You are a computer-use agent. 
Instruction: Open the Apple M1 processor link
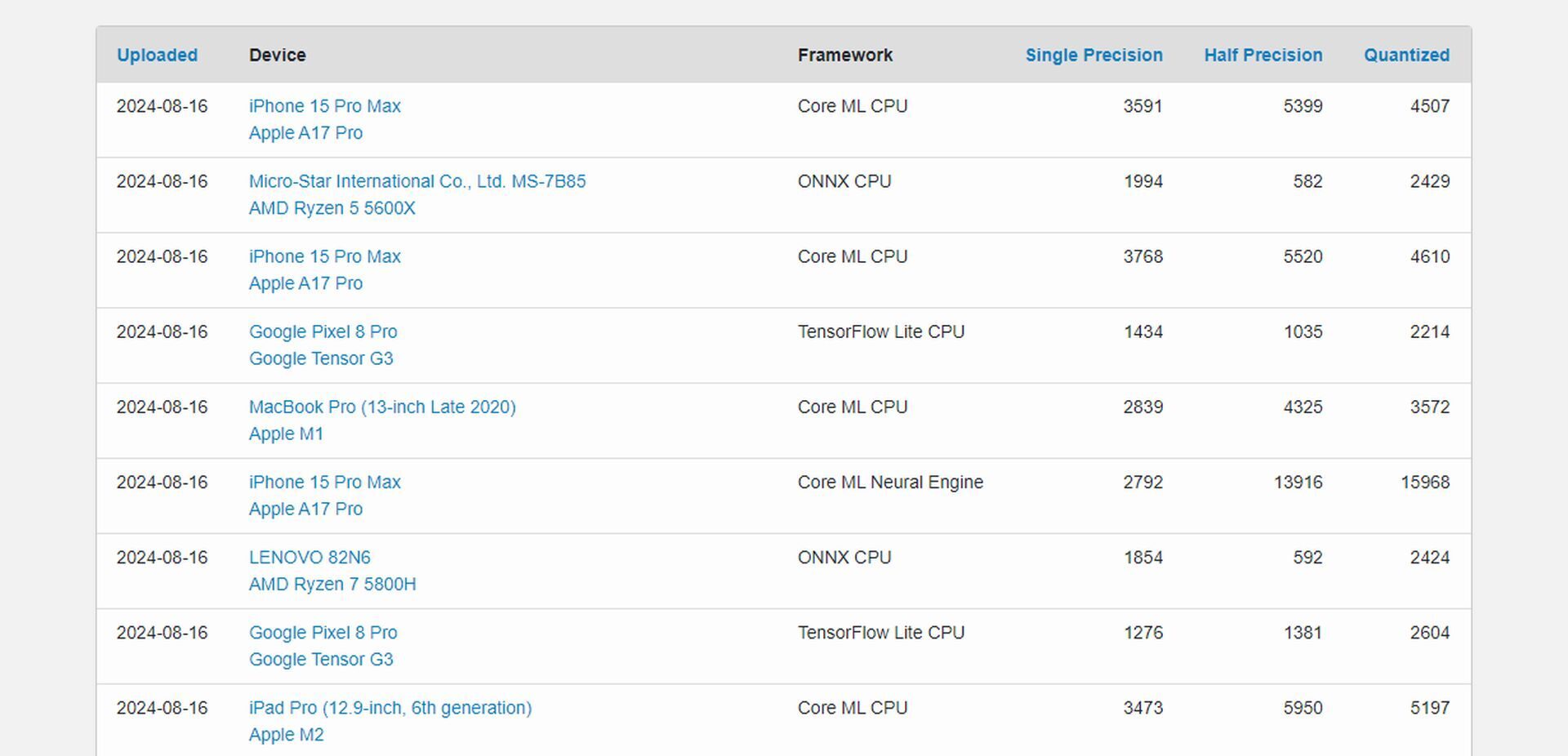(286, 434)
